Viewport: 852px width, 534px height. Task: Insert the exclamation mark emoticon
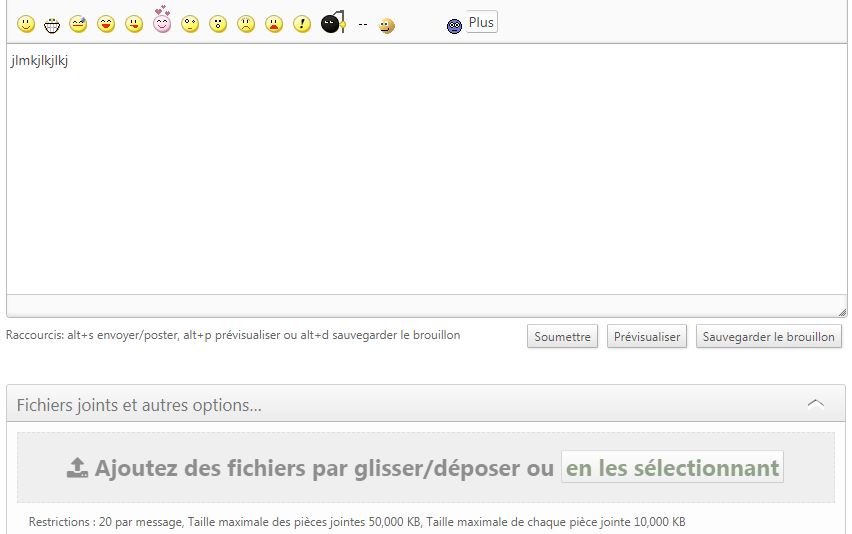tap(302, 24)
